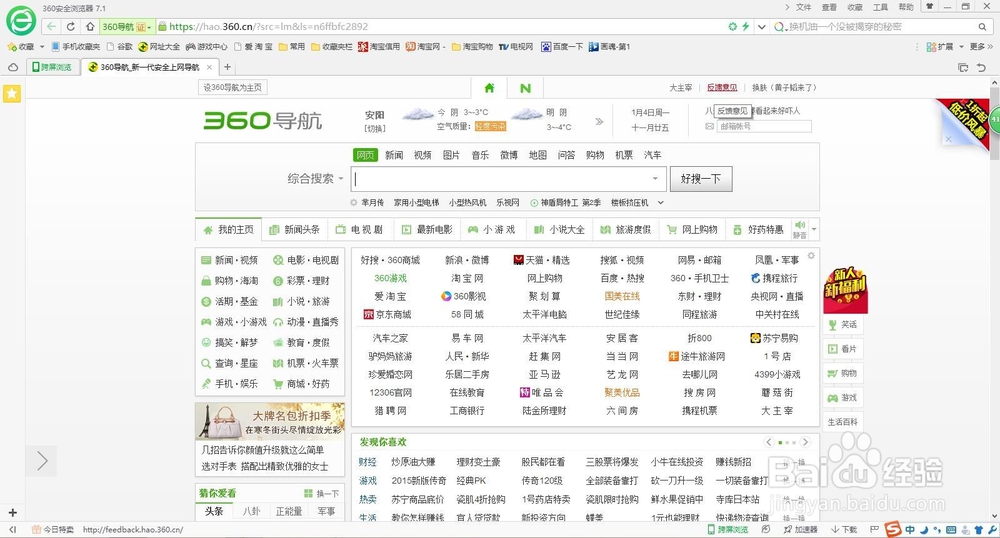Viewport: 1000px width, 538px height.
Task: Toggle the 静音 mute speaker icon
Action: [800, 229]
